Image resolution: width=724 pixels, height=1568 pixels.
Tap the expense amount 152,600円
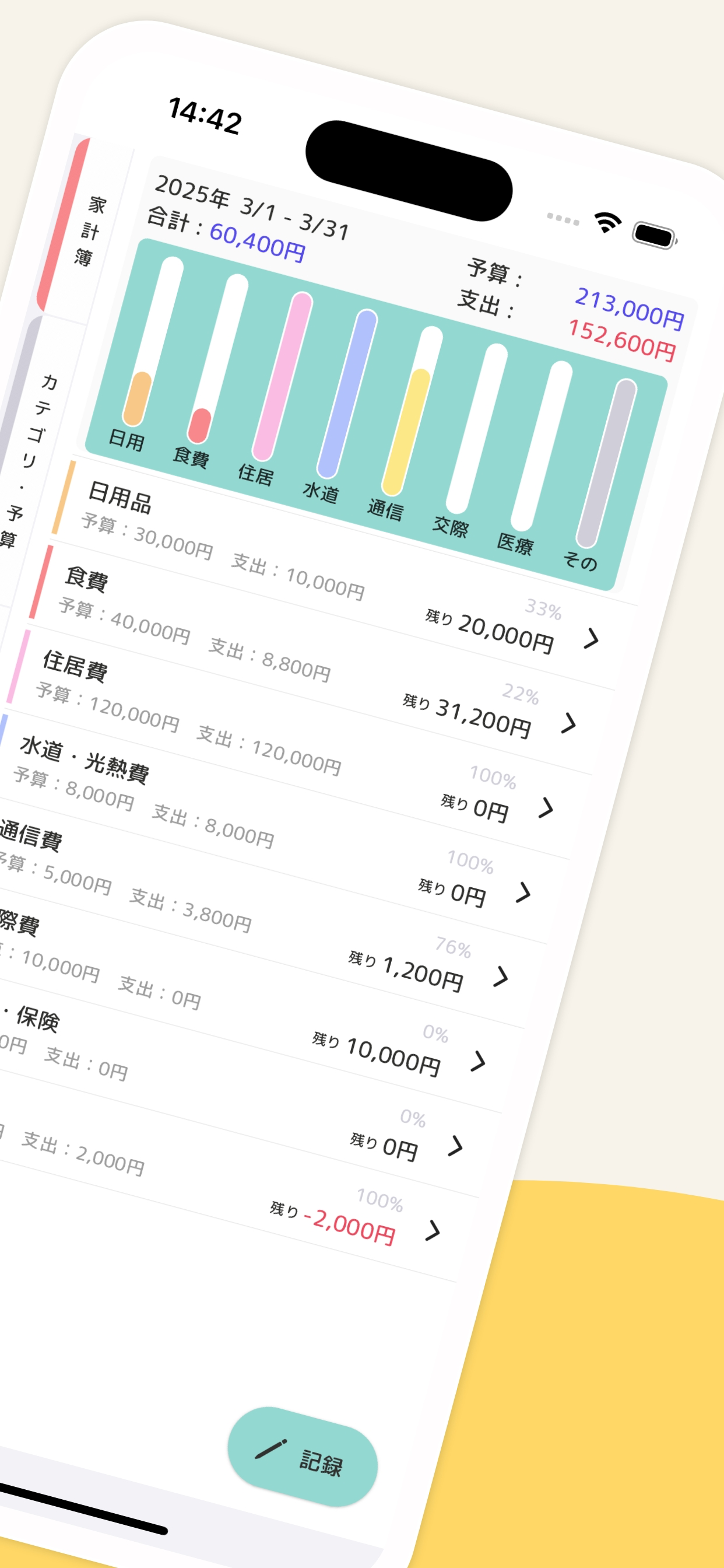click(622, 340)
